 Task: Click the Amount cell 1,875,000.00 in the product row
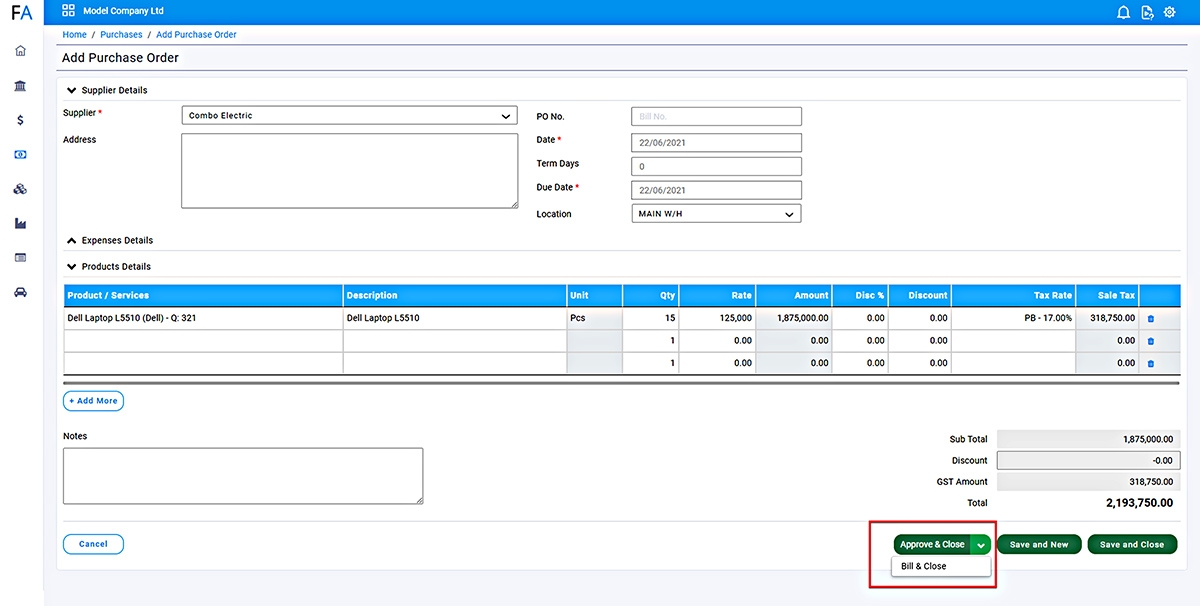click(x=794, y=318)
